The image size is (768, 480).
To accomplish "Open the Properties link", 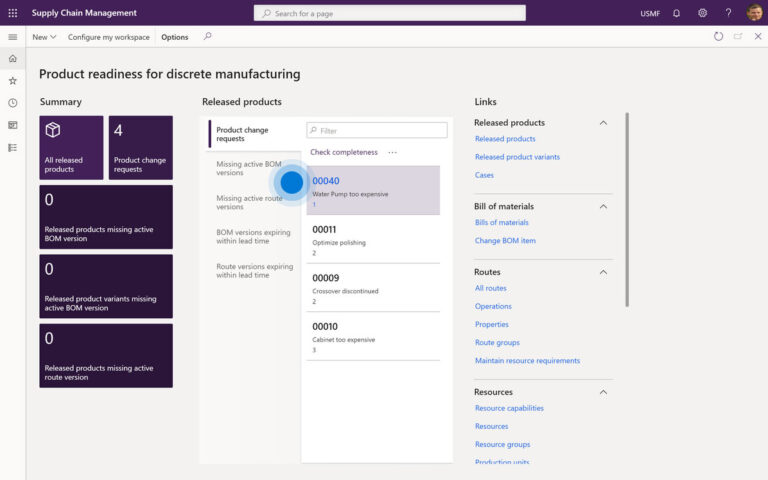I will (x=492, y=325).
